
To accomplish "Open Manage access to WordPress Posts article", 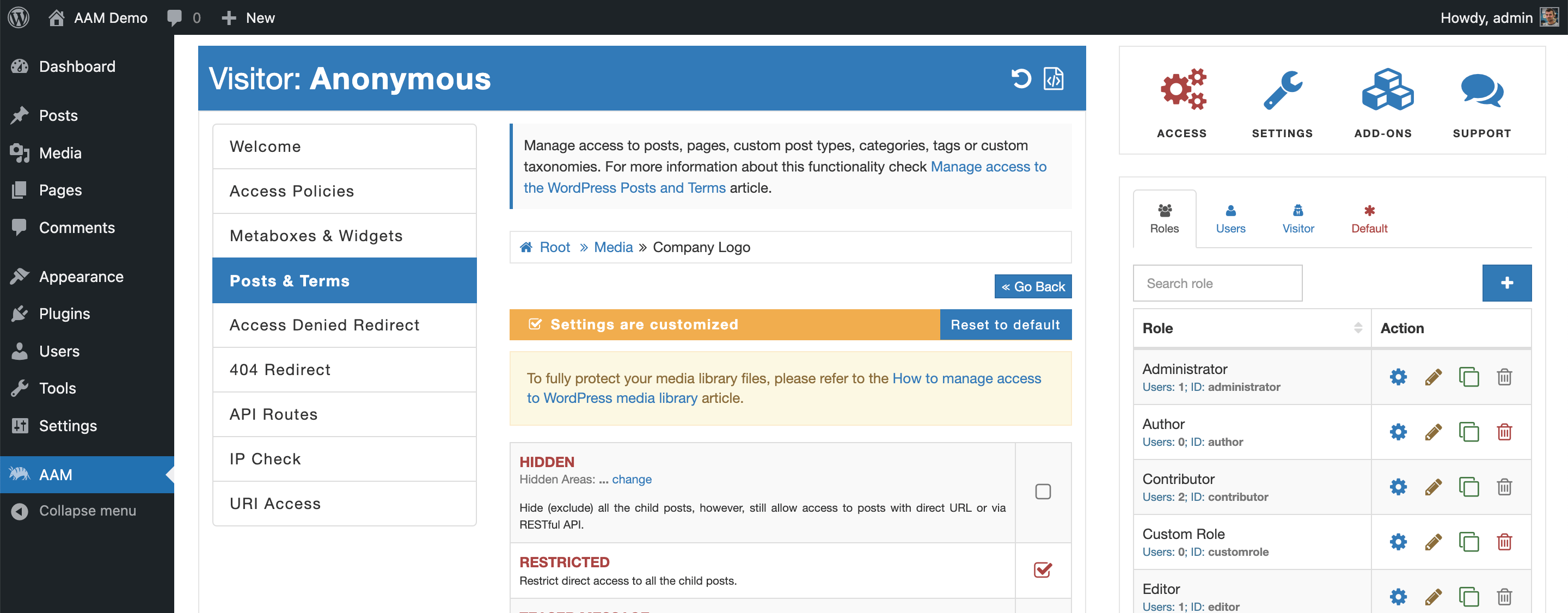I will [x=785, y=177].
